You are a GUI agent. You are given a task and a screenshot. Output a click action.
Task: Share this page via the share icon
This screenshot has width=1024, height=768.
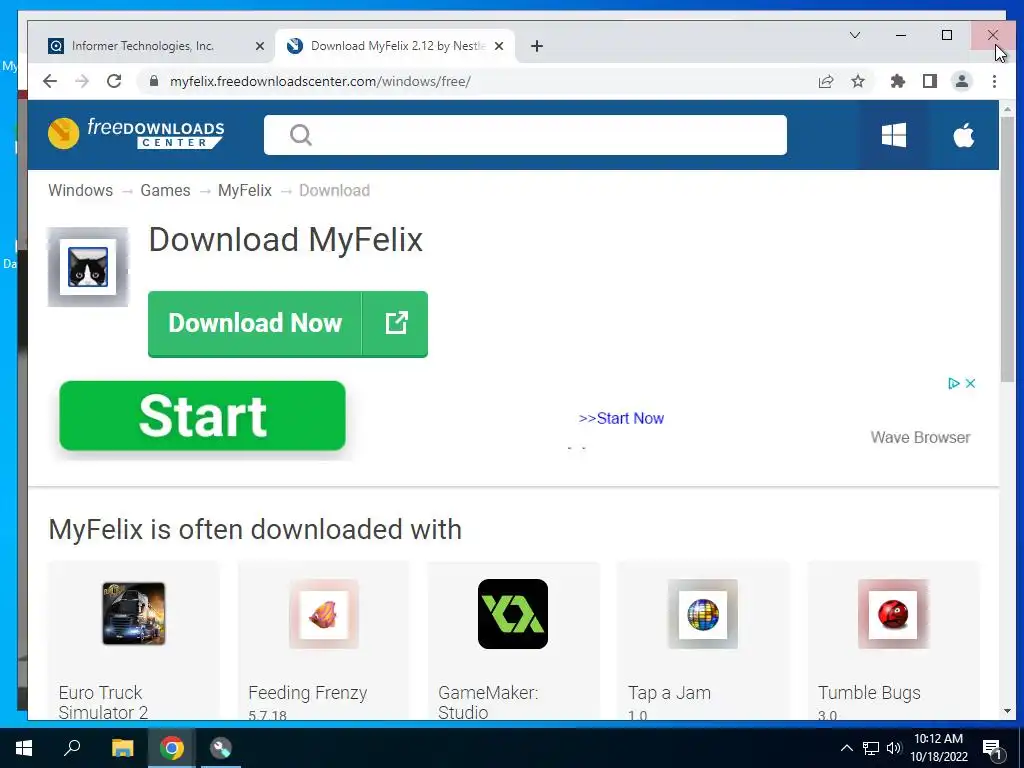tap(825, 81)
